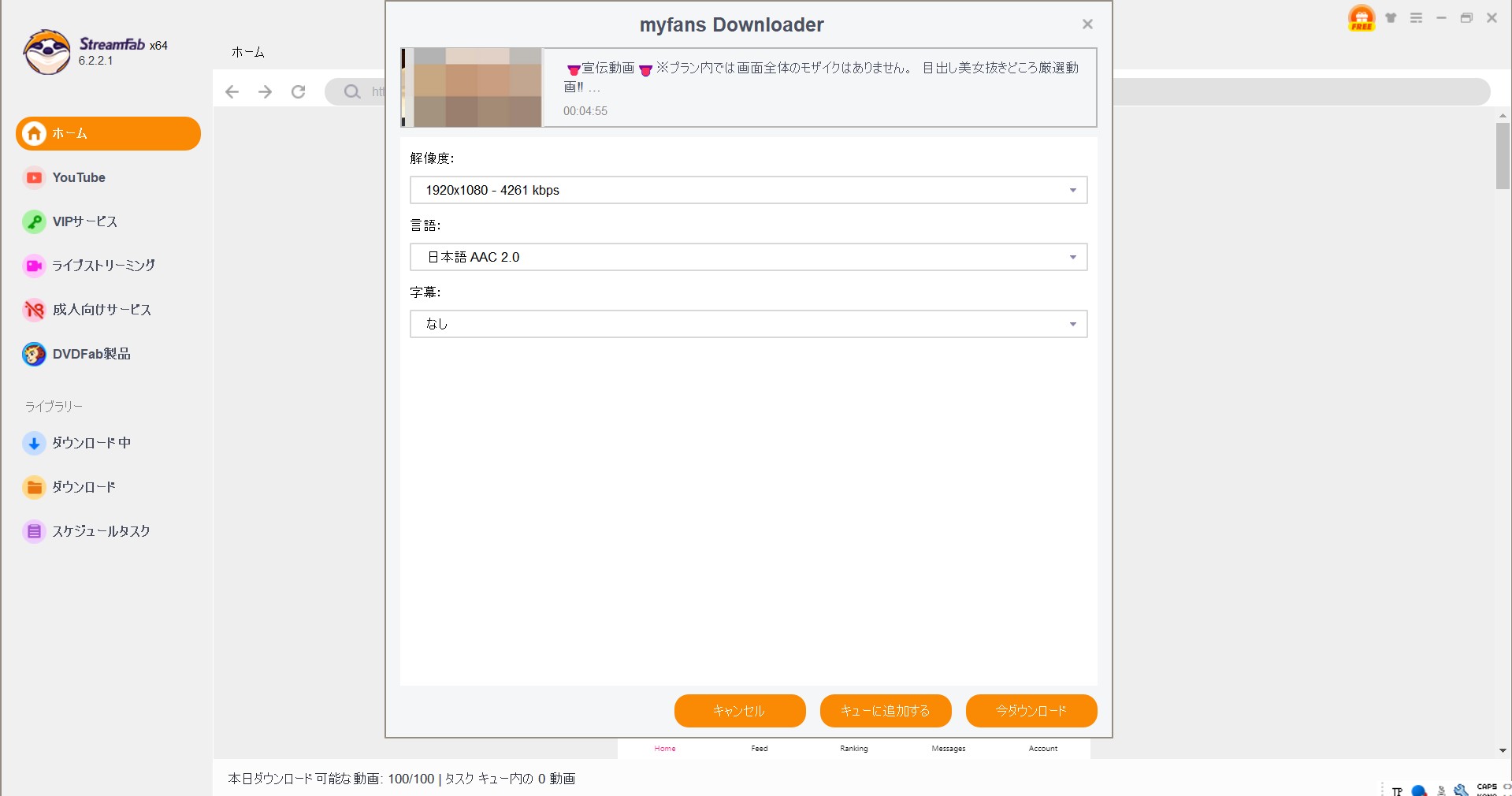Click the ライブラリー section header
Screen dimensions: 1512x796
tap(54, 407)
